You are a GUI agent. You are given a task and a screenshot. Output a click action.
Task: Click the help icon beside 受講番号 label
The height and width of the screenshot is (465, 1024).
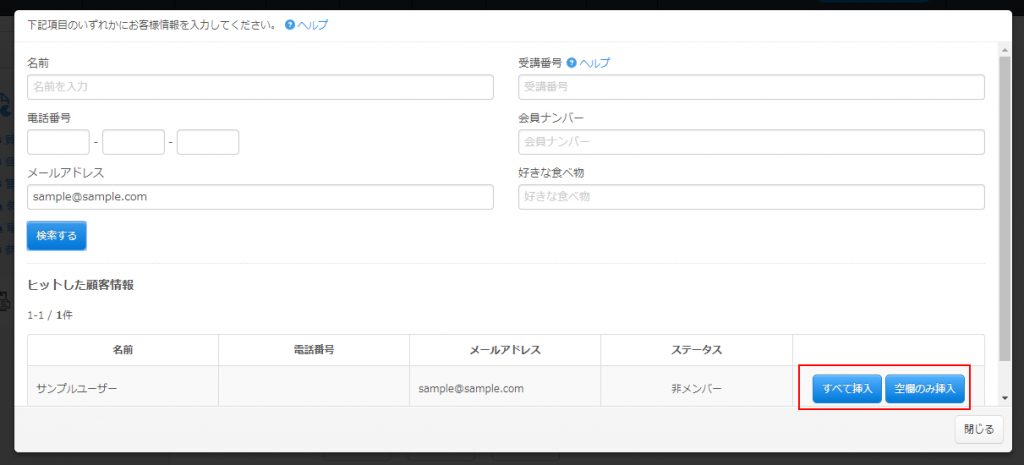(572, 63)
